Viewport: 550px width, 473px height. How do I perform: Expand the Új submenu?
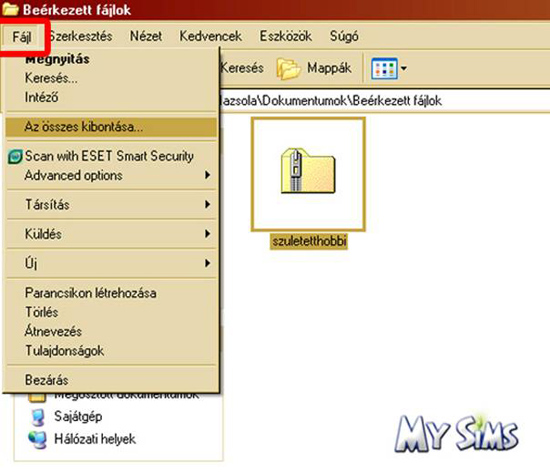[x=111, y=263]
